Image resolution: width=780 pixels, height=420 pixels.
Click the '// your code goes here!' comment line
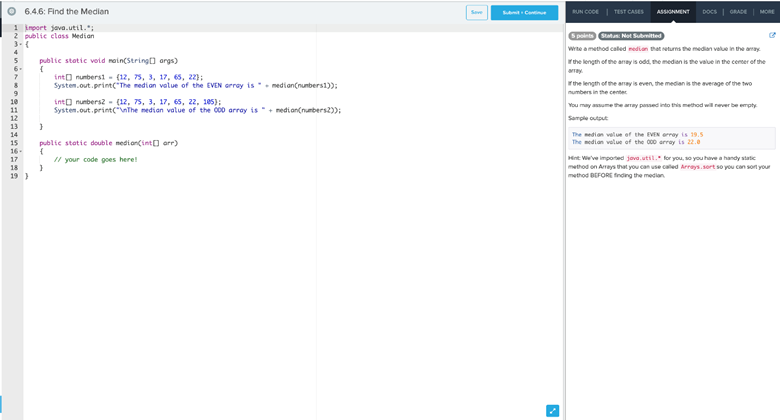tap(95, 159)
